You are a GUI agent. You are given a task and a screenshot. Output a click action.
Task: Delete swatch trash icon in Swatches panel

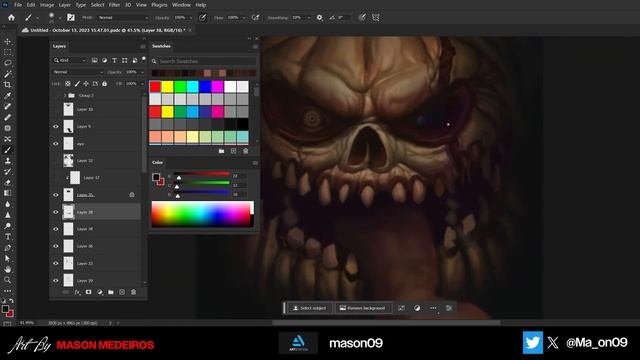[x=245, y=151]
